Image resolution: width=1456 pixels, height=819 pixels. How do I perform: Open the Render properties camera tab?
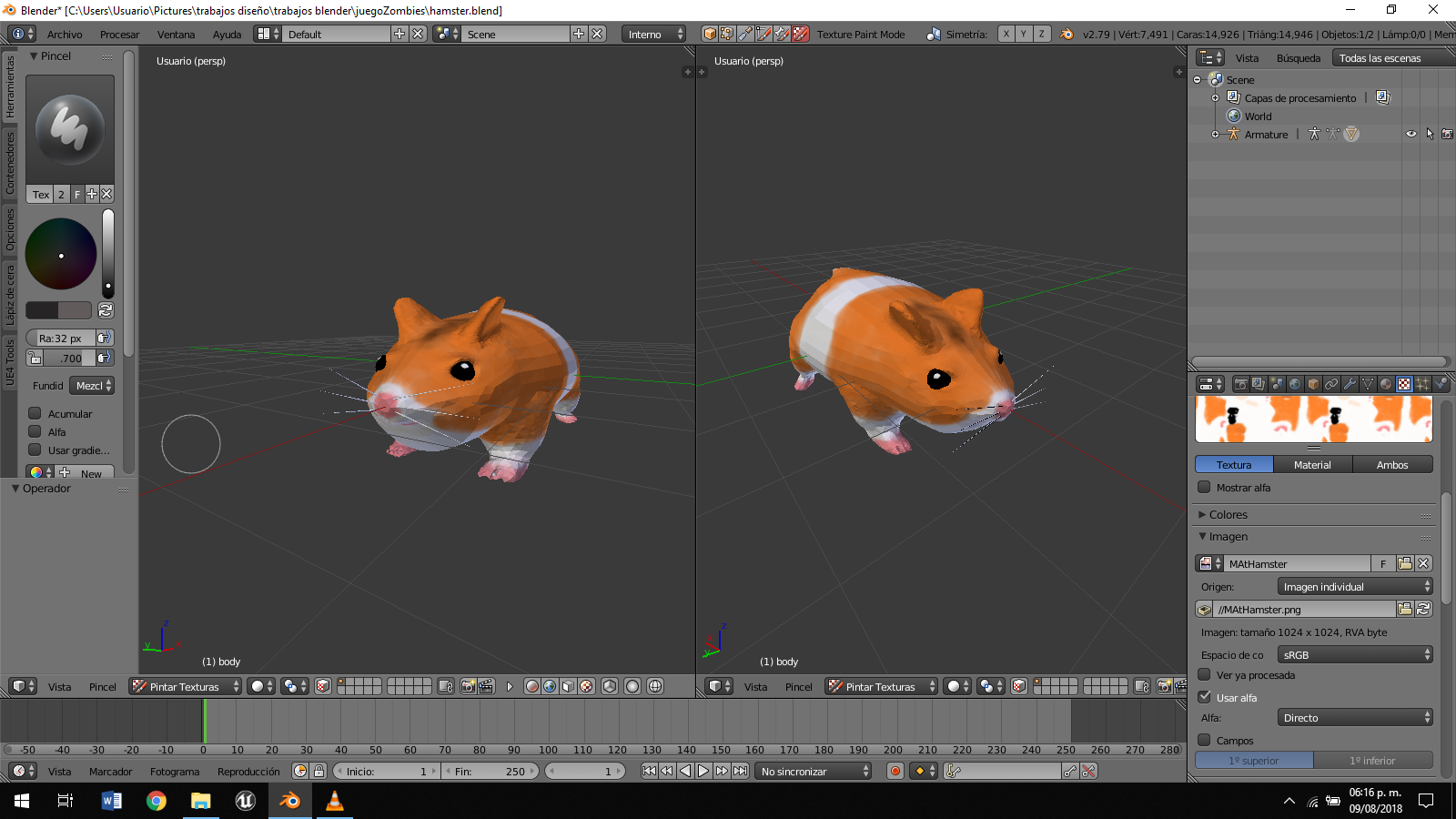coord(1240,384)
